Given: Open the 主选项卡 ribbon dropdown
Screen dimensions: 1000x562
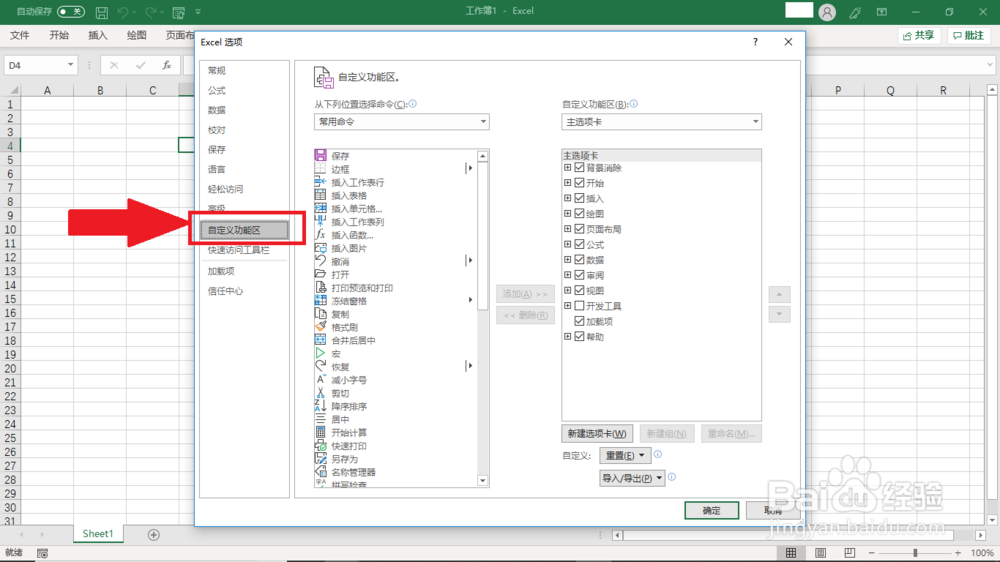Looking at the screenshot, I should click(661, 121).
